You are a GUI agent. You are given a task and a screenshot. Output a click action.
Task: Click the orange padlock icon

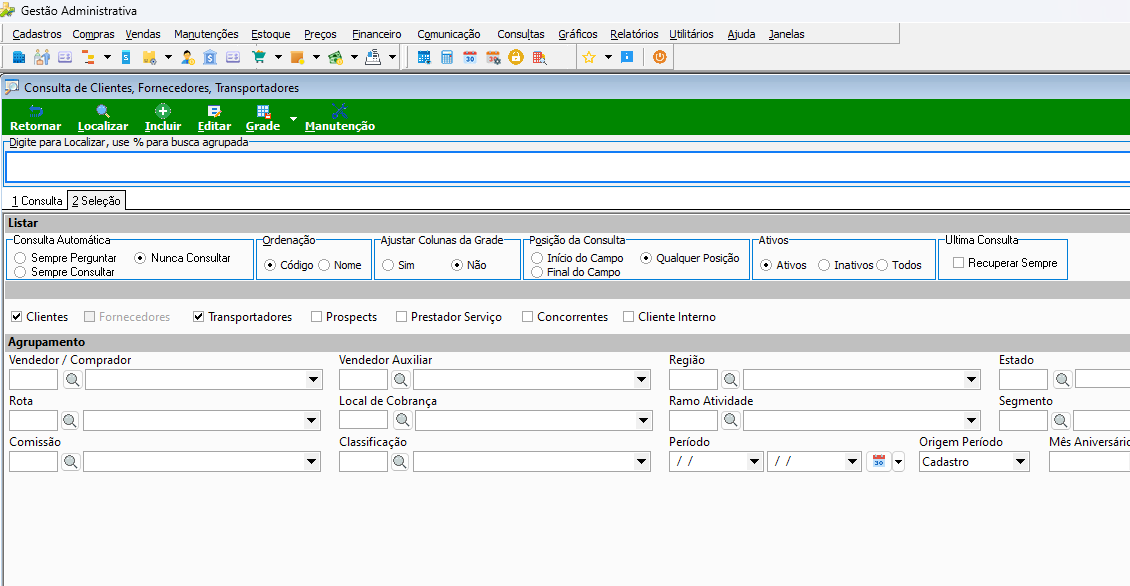point(516,57)
